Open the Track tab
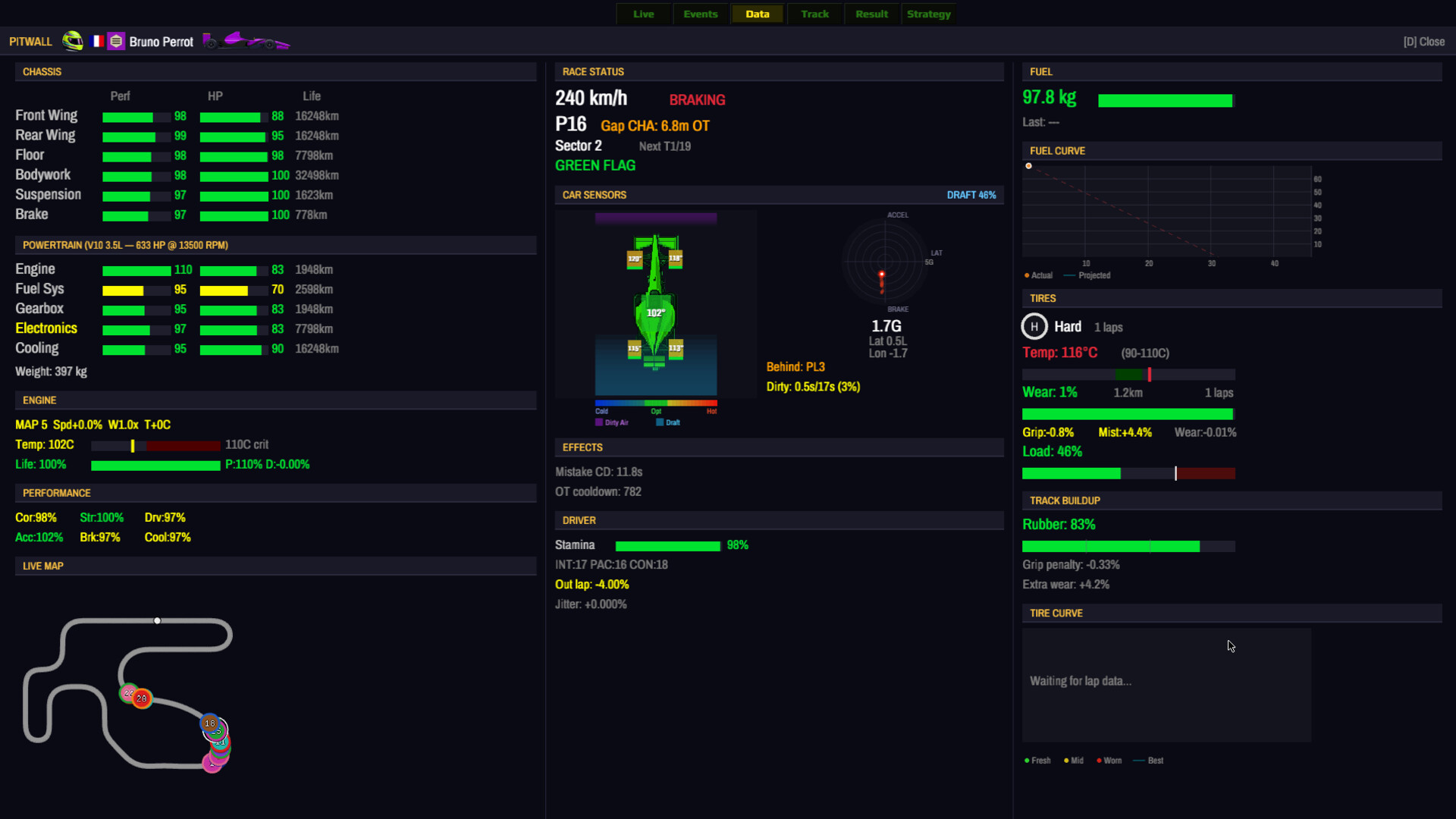Image resolution: width=1456 pixels, height=819 pixels. click(x=814, y=14)
